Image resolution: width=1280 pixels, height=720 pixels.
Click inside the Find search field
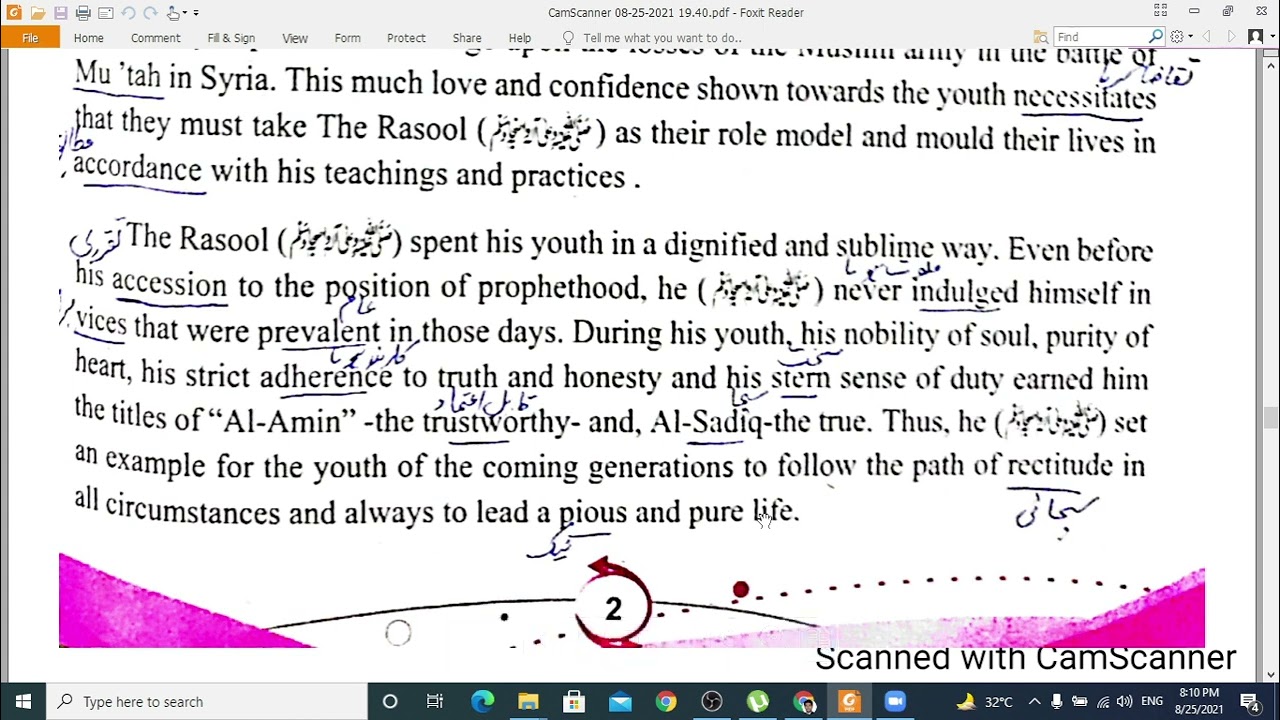pyautogui.click(x=1100, y=37)
